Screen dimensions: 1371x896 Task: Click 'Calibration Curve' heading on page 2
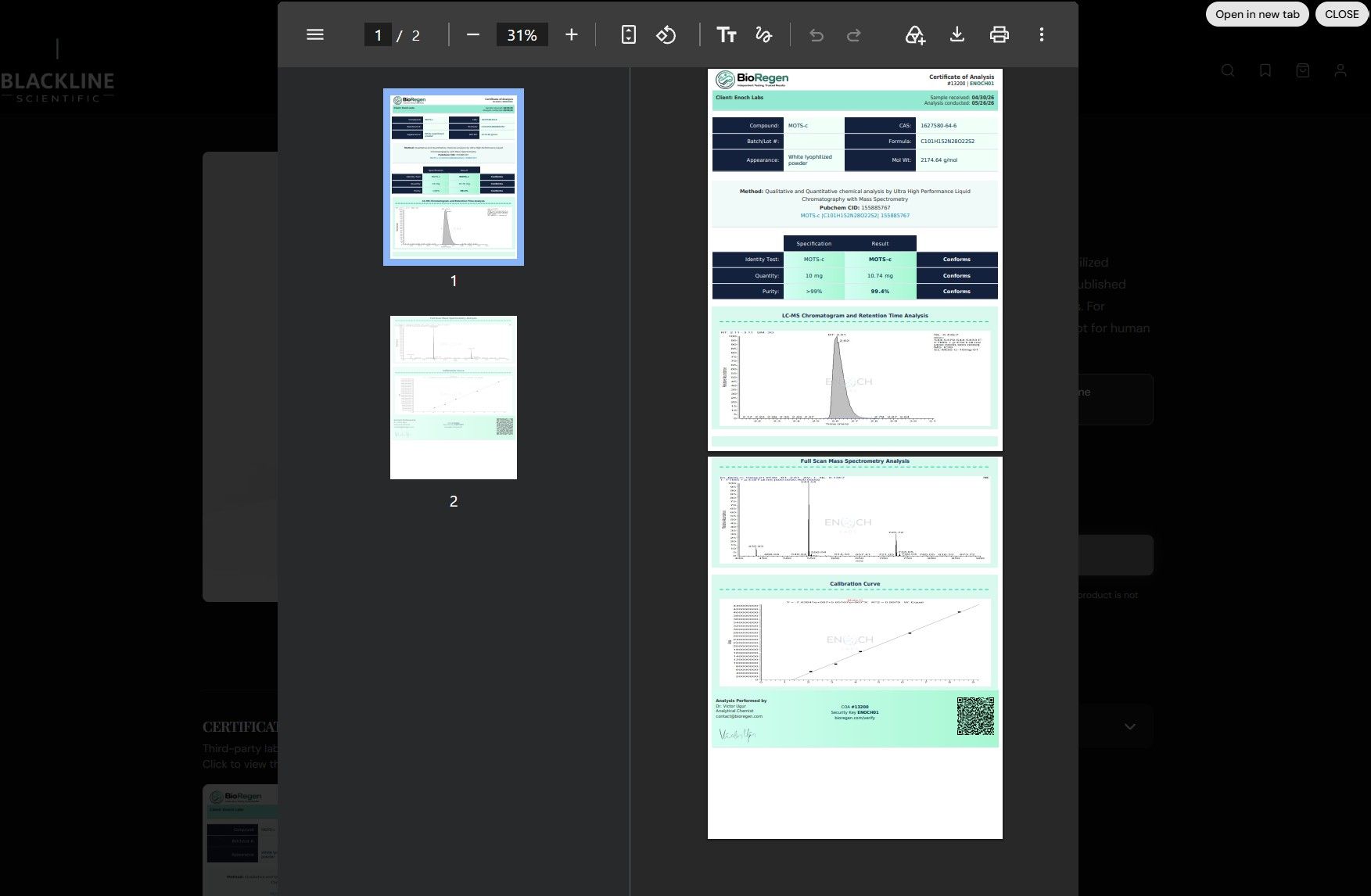point(855,584)
